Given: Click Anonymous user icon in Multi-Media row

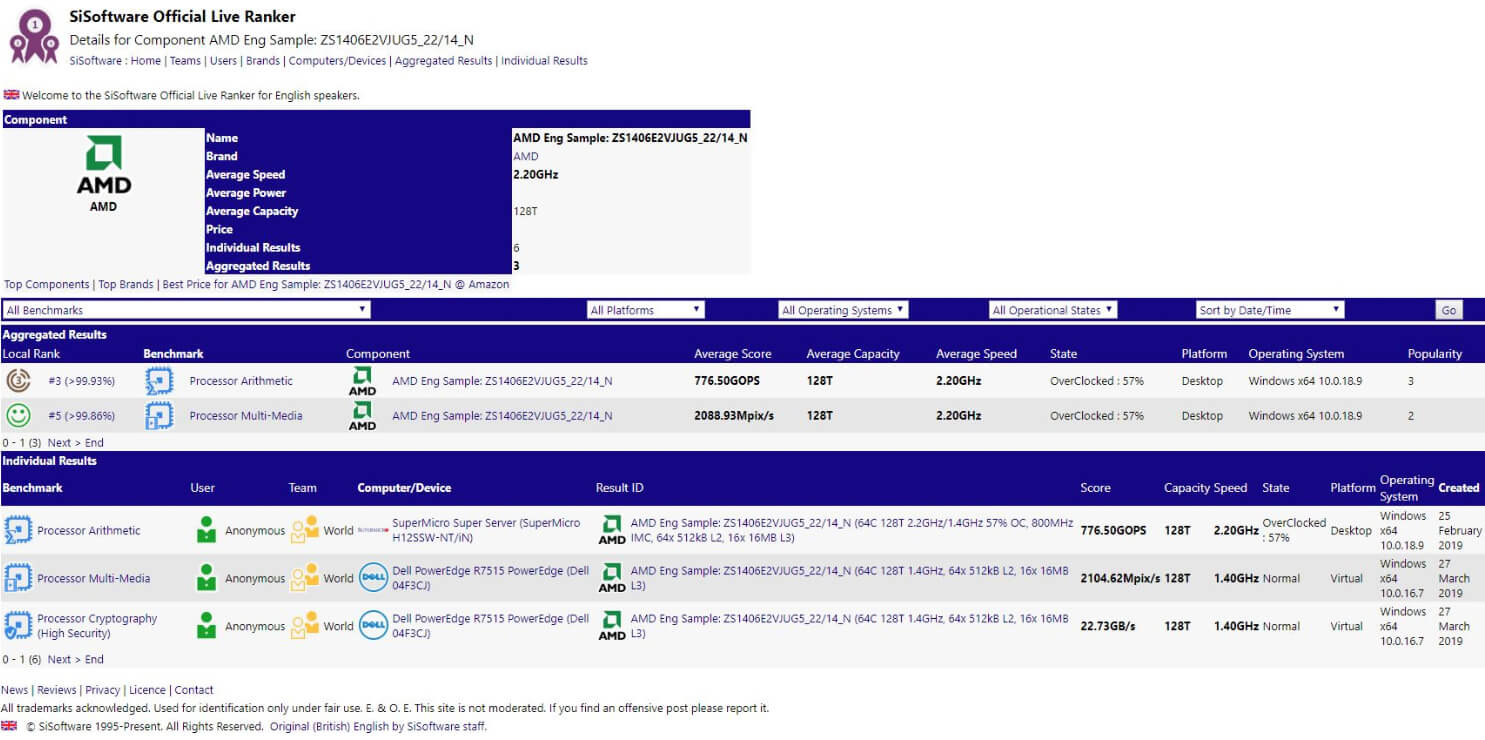Looking at the screenshot, I should (206, 578).
